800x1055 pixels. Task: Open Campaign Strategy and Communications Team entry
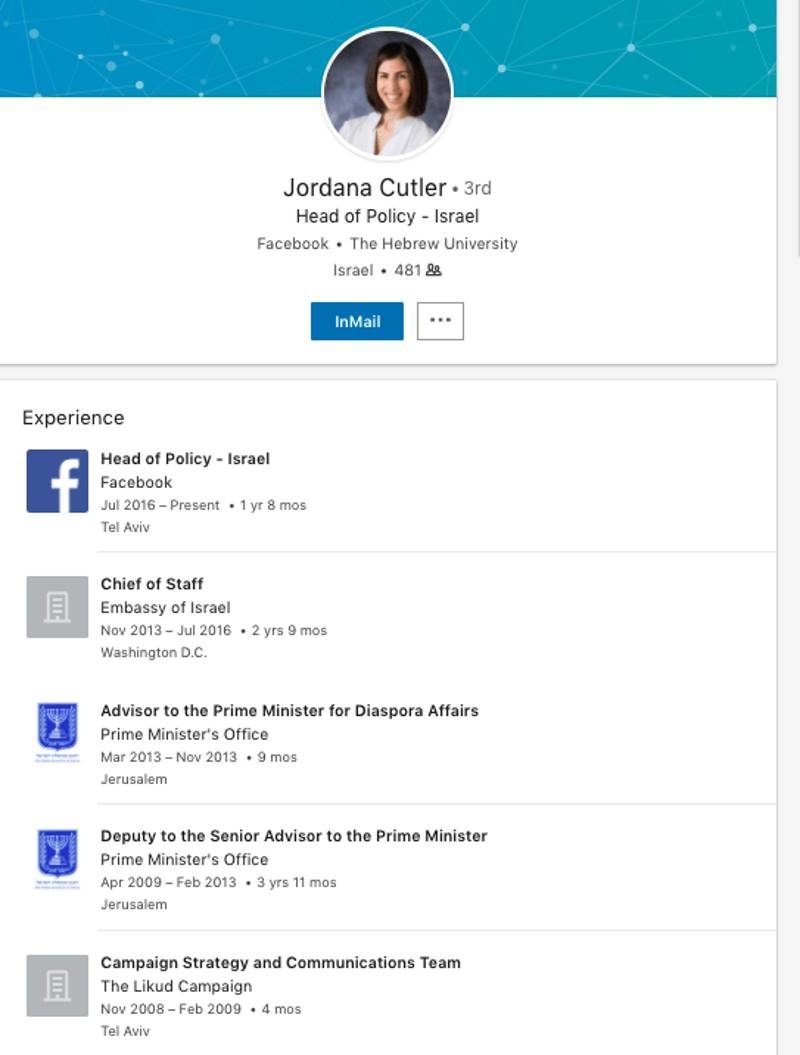click(281, 963)
